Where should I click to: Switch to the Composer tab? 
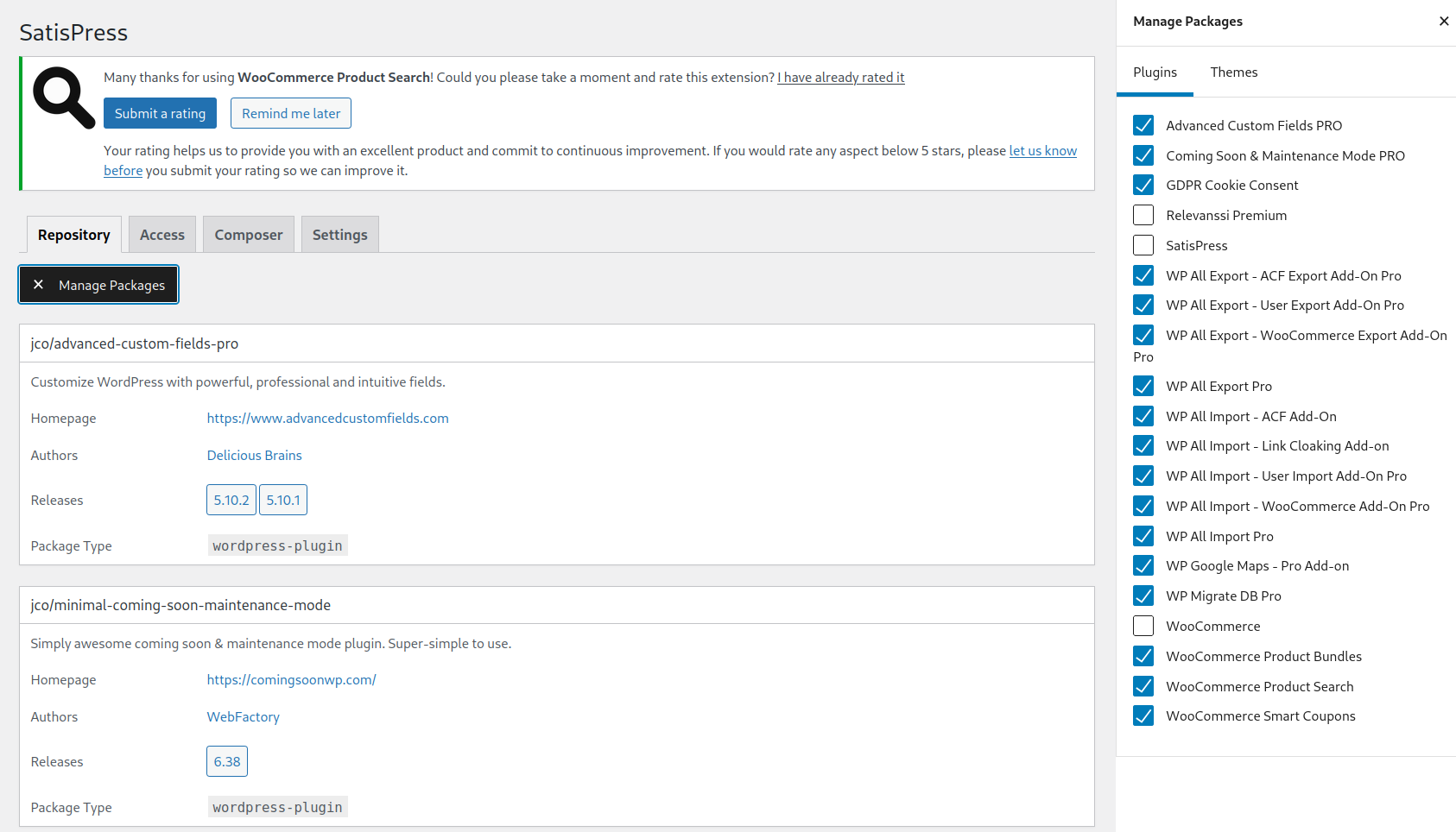pyautogui.click(x=248, y=234)
